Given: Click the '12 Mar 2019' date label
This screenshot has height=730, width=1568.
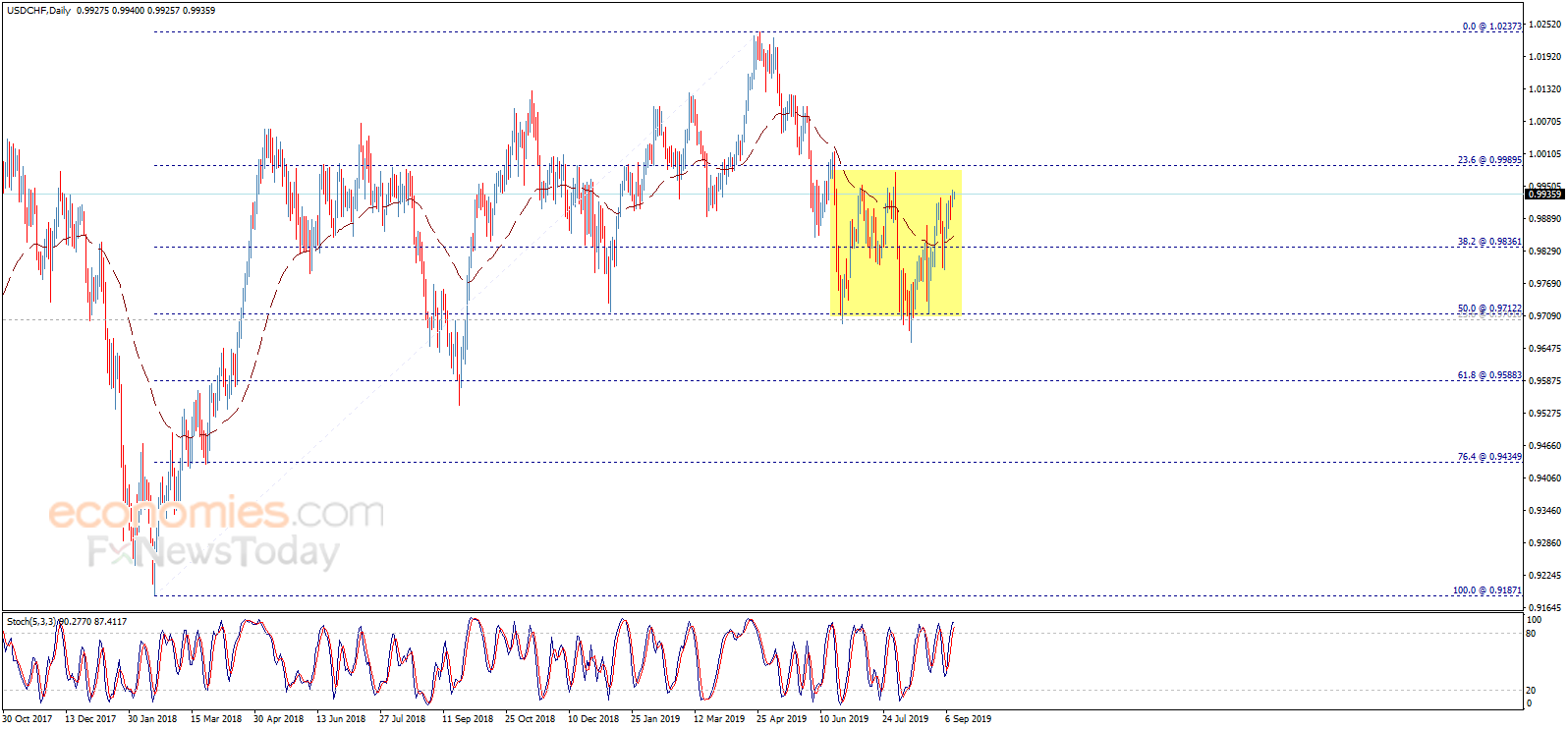Looking at the screenshot, I should click(x=719, y=719).
